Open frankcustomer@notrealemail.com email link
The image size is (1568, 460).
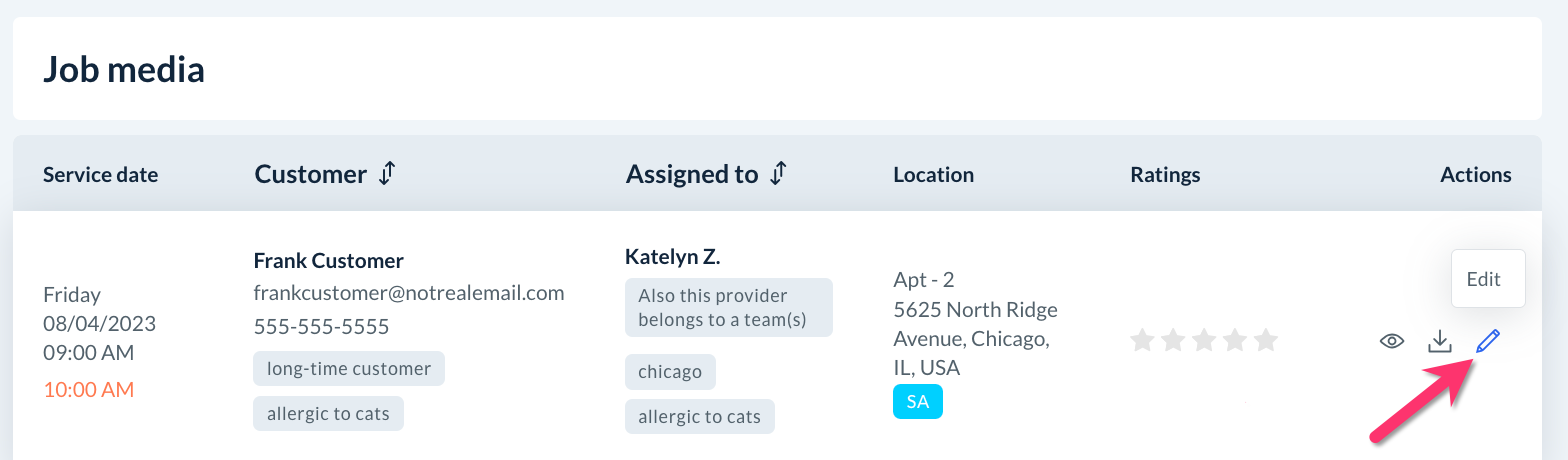point(409,293)
